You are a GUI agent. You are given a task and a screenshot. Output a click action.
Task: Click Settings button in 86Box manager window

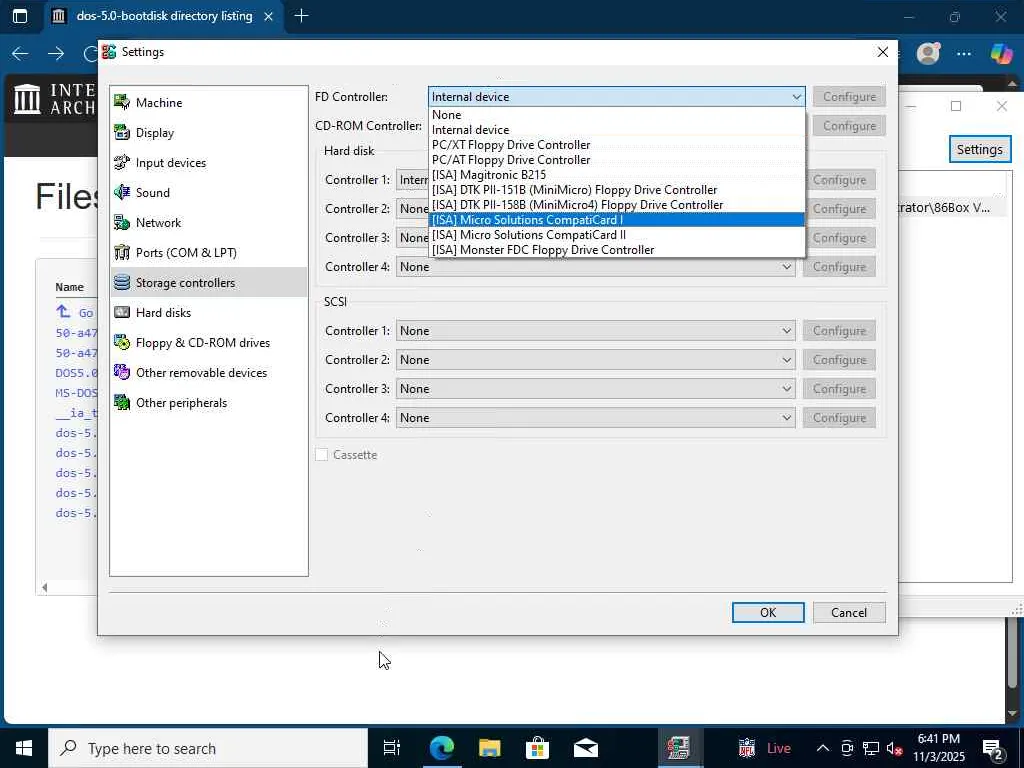[980, 149]
